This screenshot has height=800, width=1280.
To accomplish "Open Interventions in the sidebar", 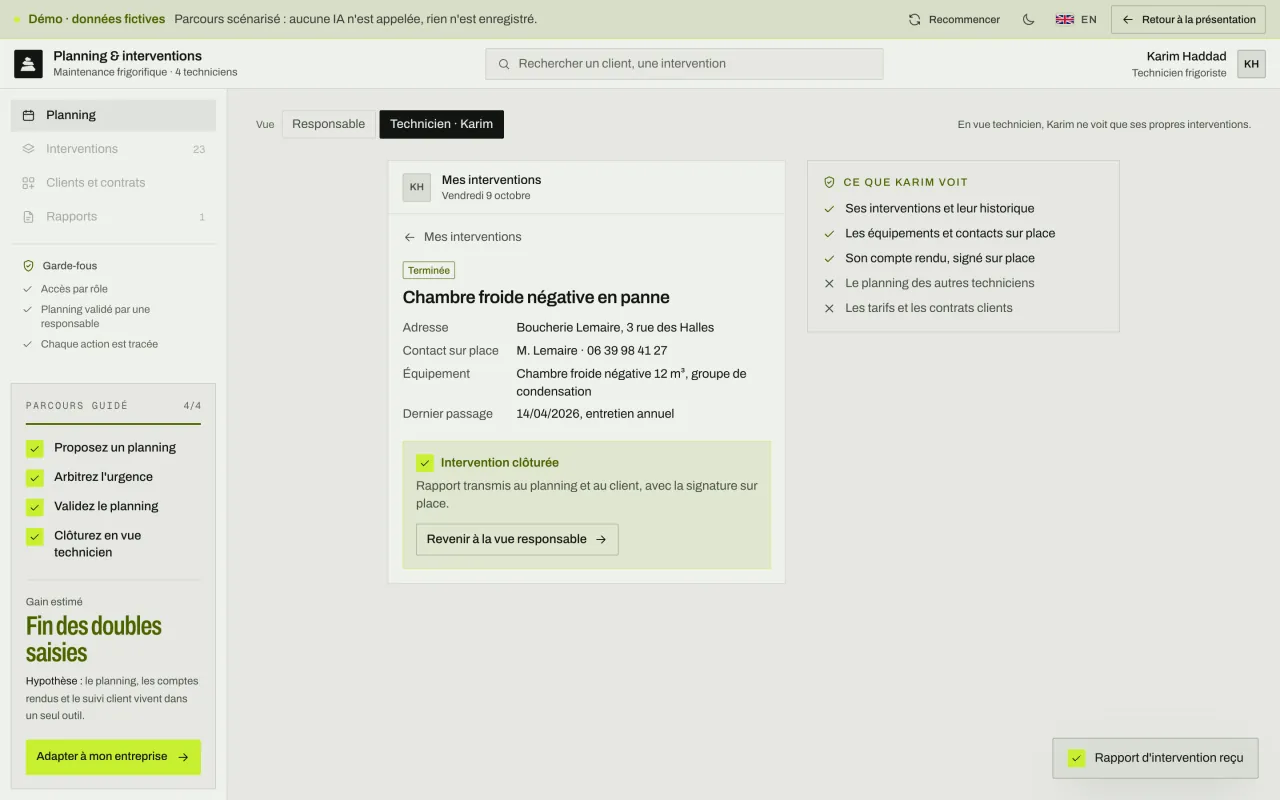I will click(113, 149).
